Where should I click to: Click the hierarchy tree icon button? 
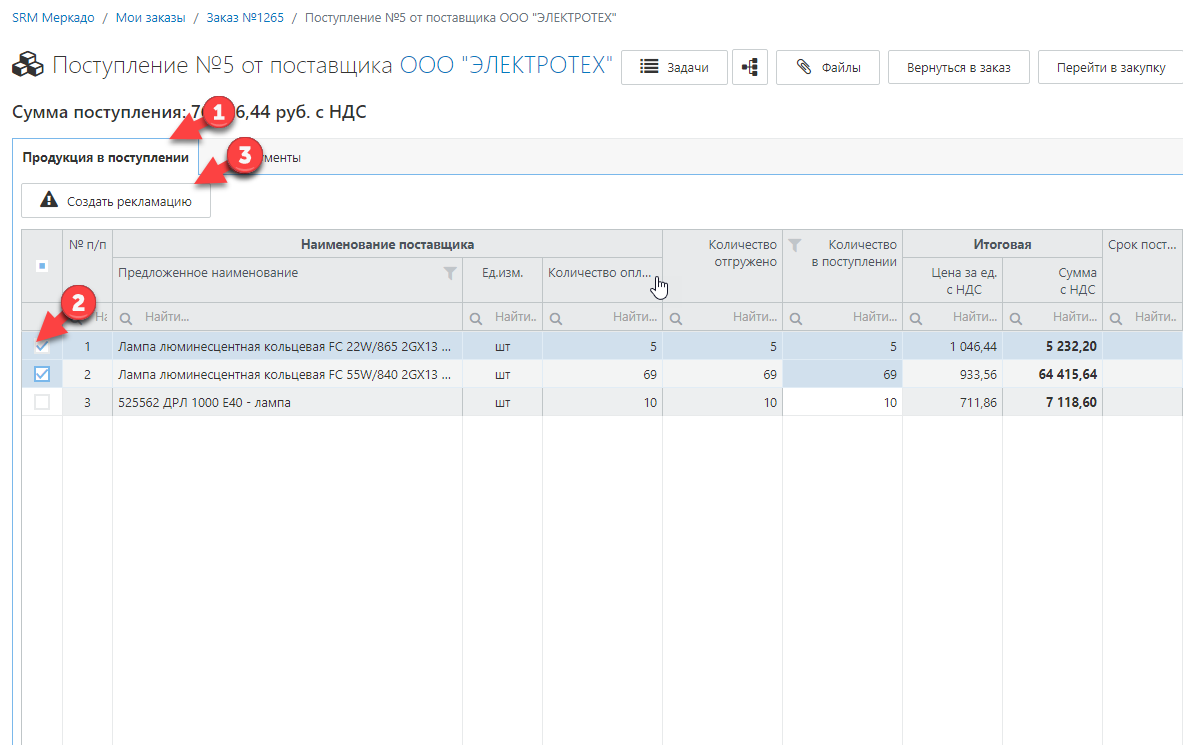coord(749,68)
